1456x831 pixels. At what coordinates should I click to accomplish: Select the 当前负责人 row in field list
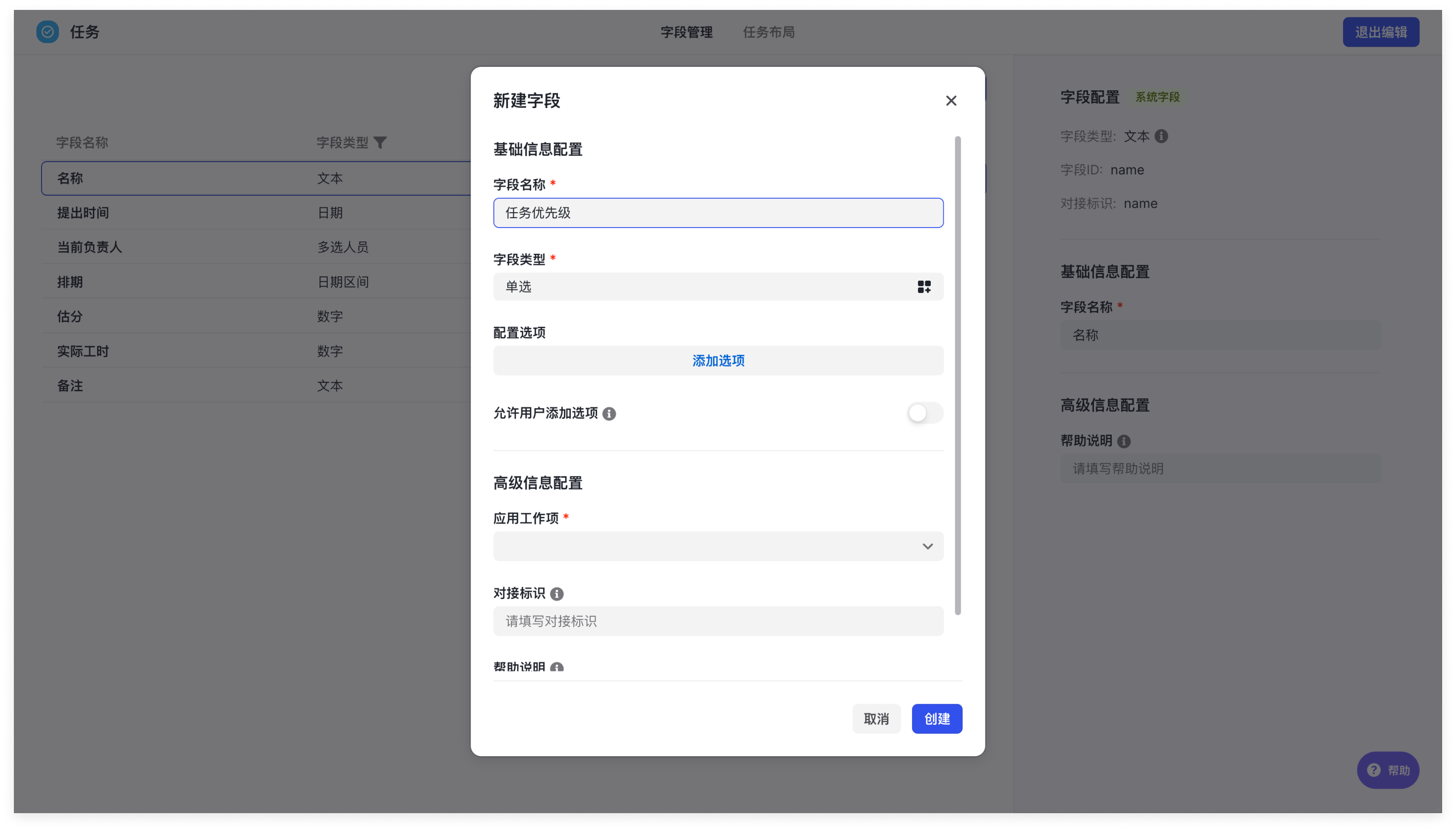(256, 247)
